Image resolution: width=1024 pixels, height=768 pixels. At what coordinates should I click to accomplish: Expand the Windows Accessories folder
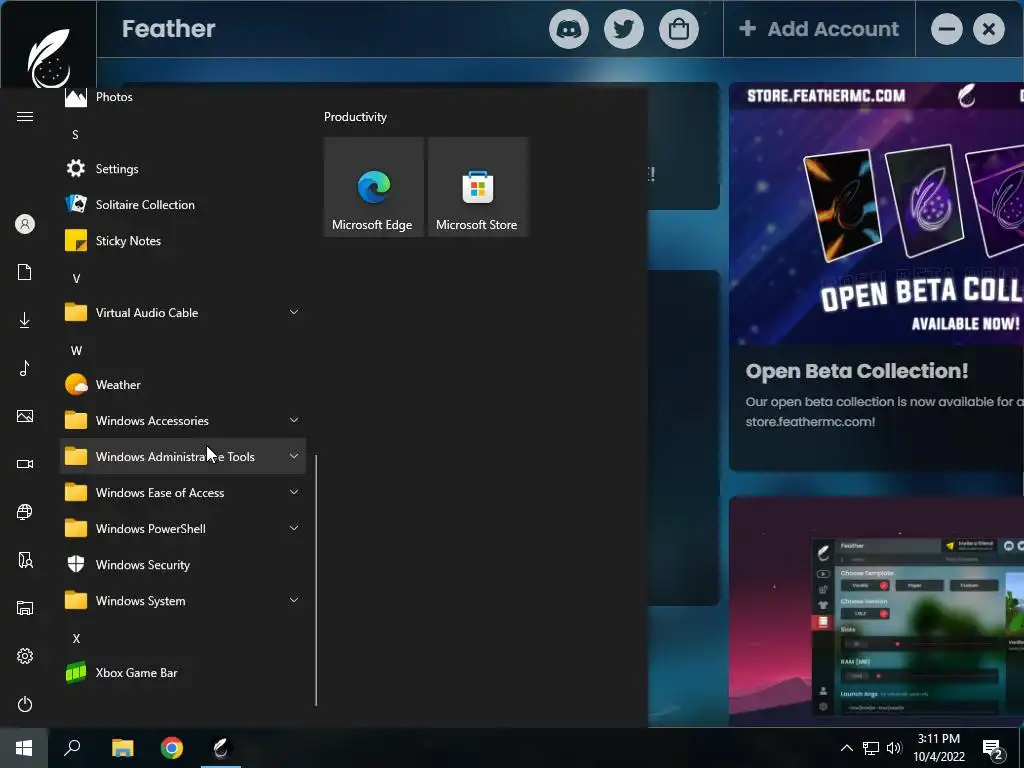click(x=183, y=421)
